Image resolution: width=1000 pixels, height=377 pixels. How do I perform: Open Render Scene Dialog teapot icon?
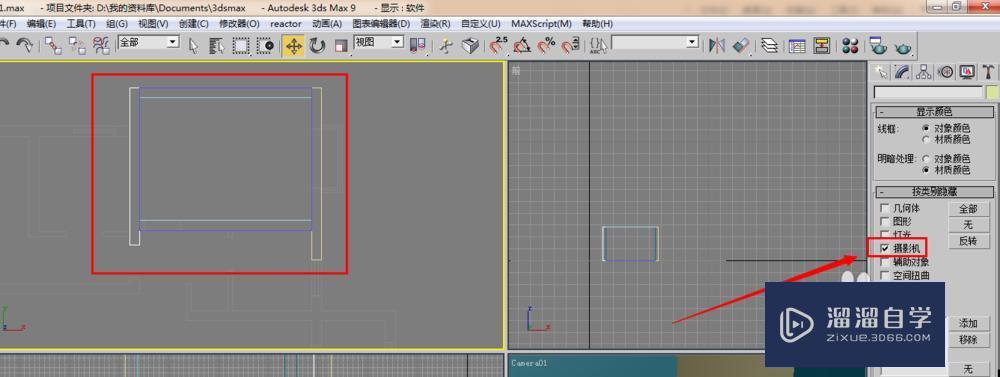pyautogui.click(x=879, y=45)
